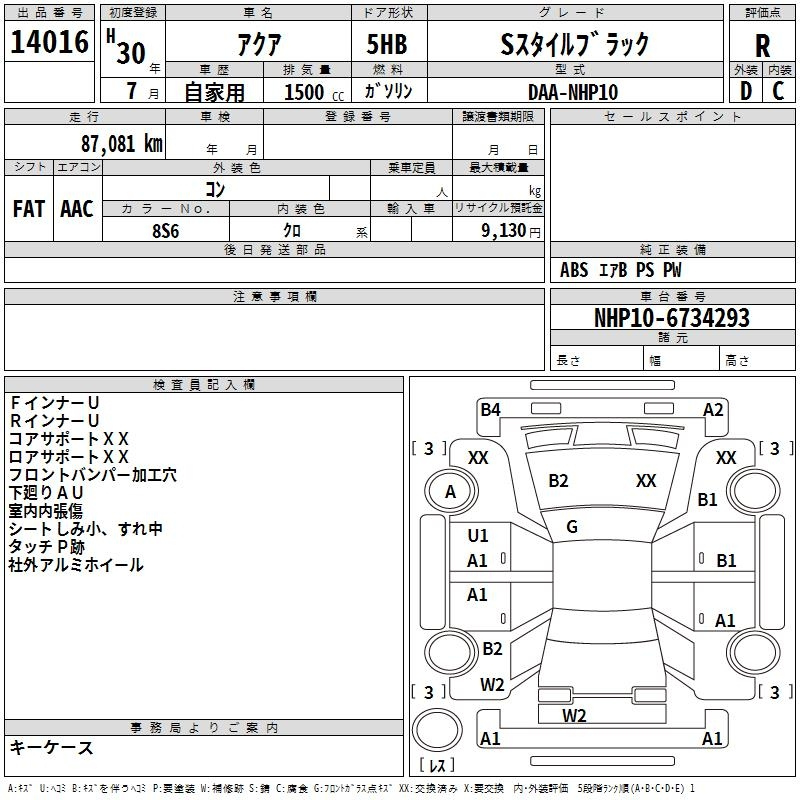The height and width of the screenshot is (800, 800).
Task: Select note フロントバンパー加工穴
Action: click(93, 475)
